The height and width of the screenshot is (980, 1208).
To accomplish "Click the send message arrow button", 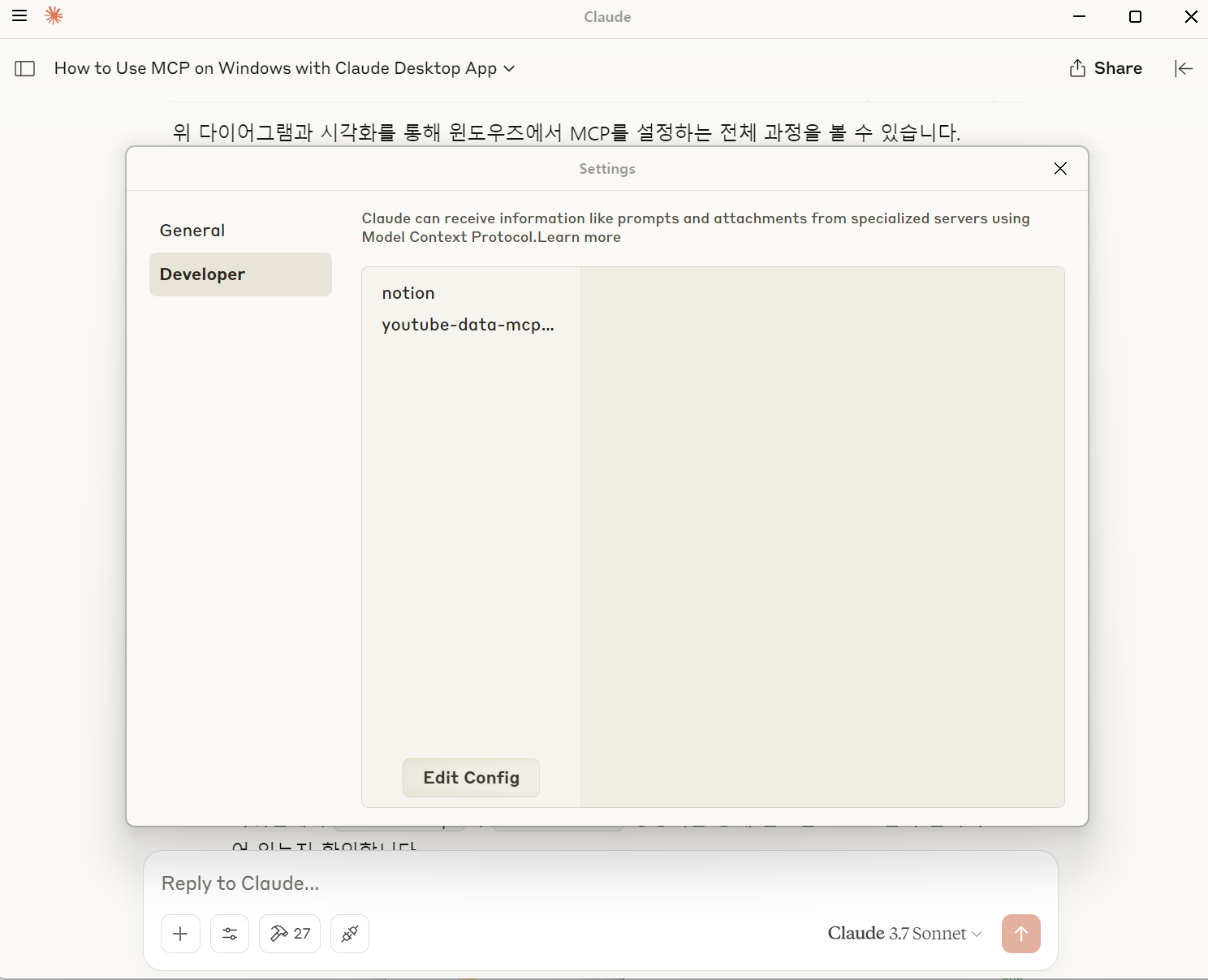I will pos(1021,934).
